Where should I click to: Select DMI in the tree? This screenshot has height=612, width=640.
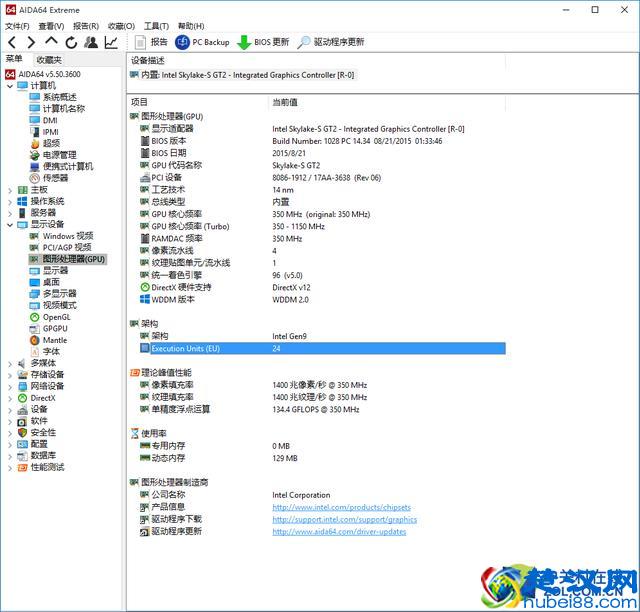click(x=43, y=120)
